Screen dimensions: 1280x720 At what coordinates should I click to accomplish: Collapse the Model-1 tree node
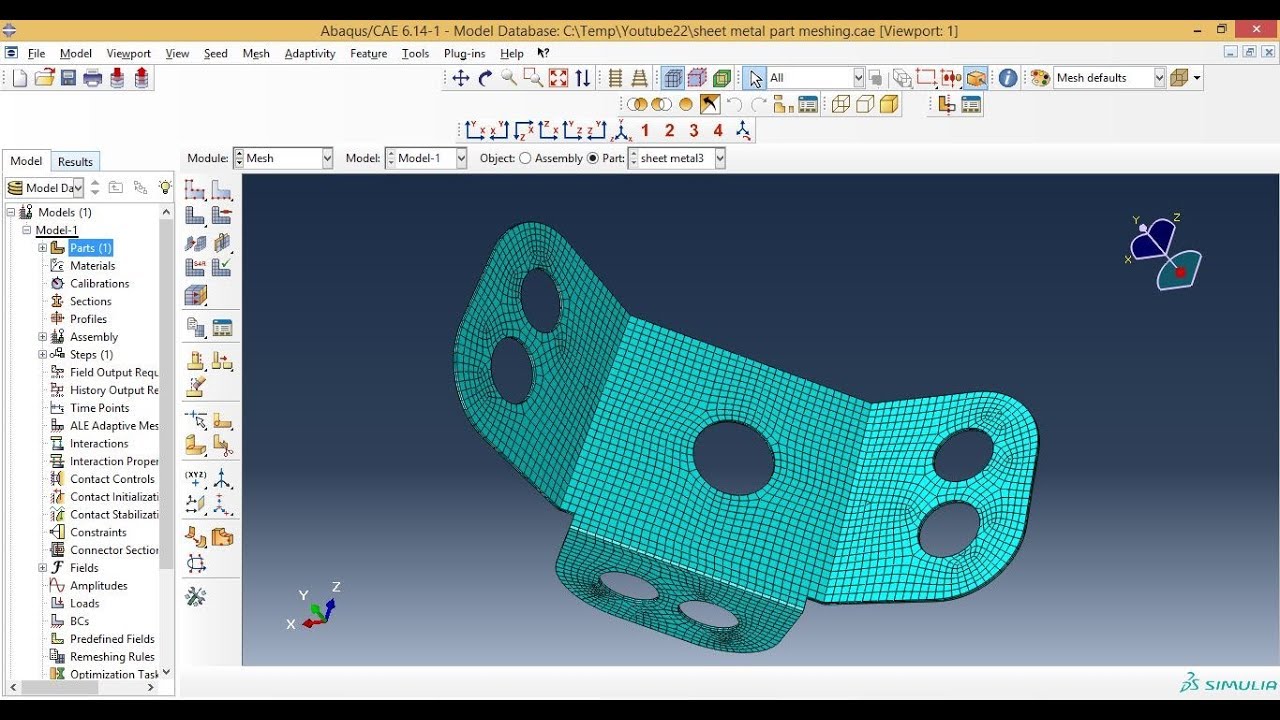click(x=27, y=230)
